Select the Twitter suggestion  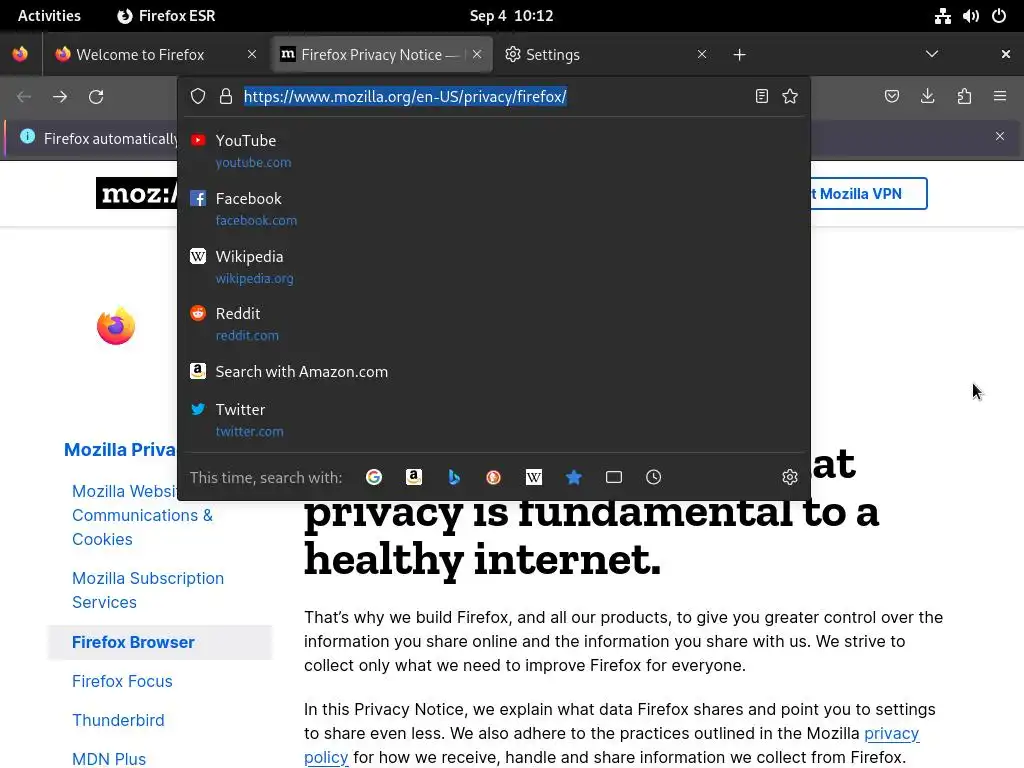click(494, 419)
